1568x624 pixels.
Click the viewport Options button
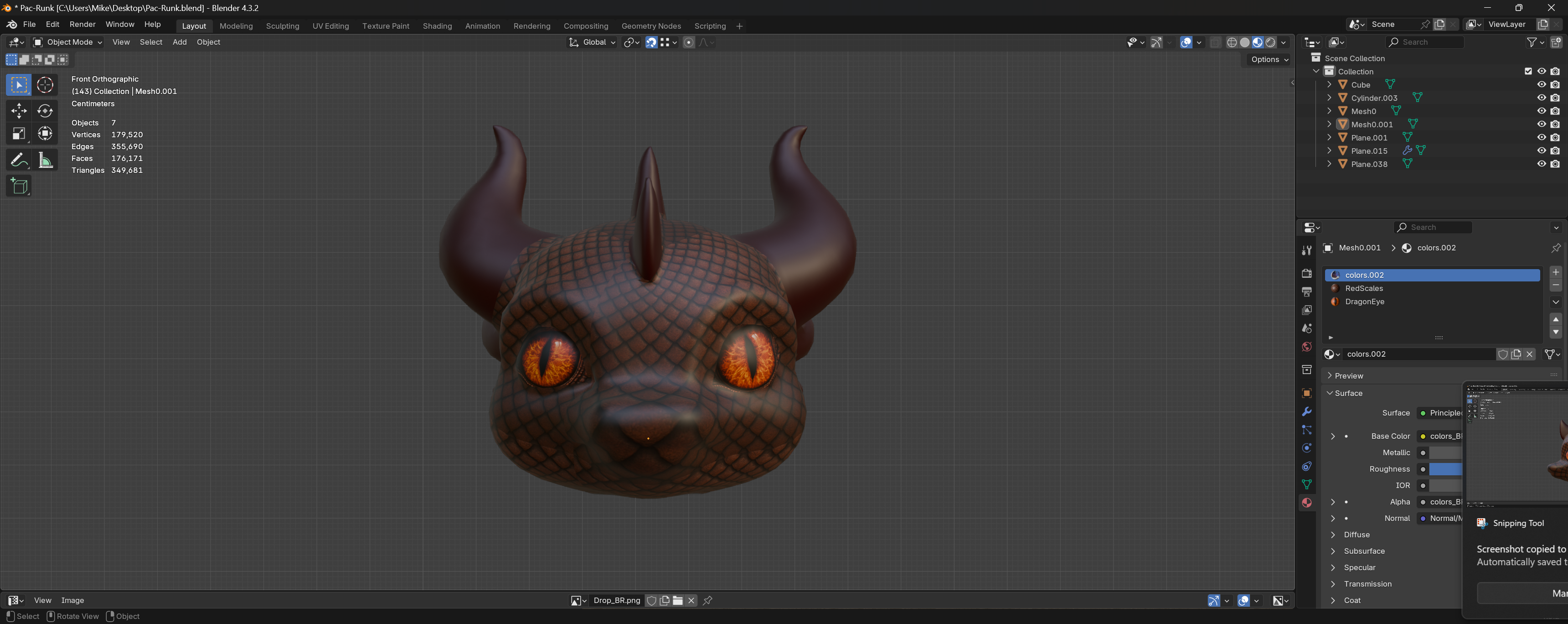pos(1269,59)
